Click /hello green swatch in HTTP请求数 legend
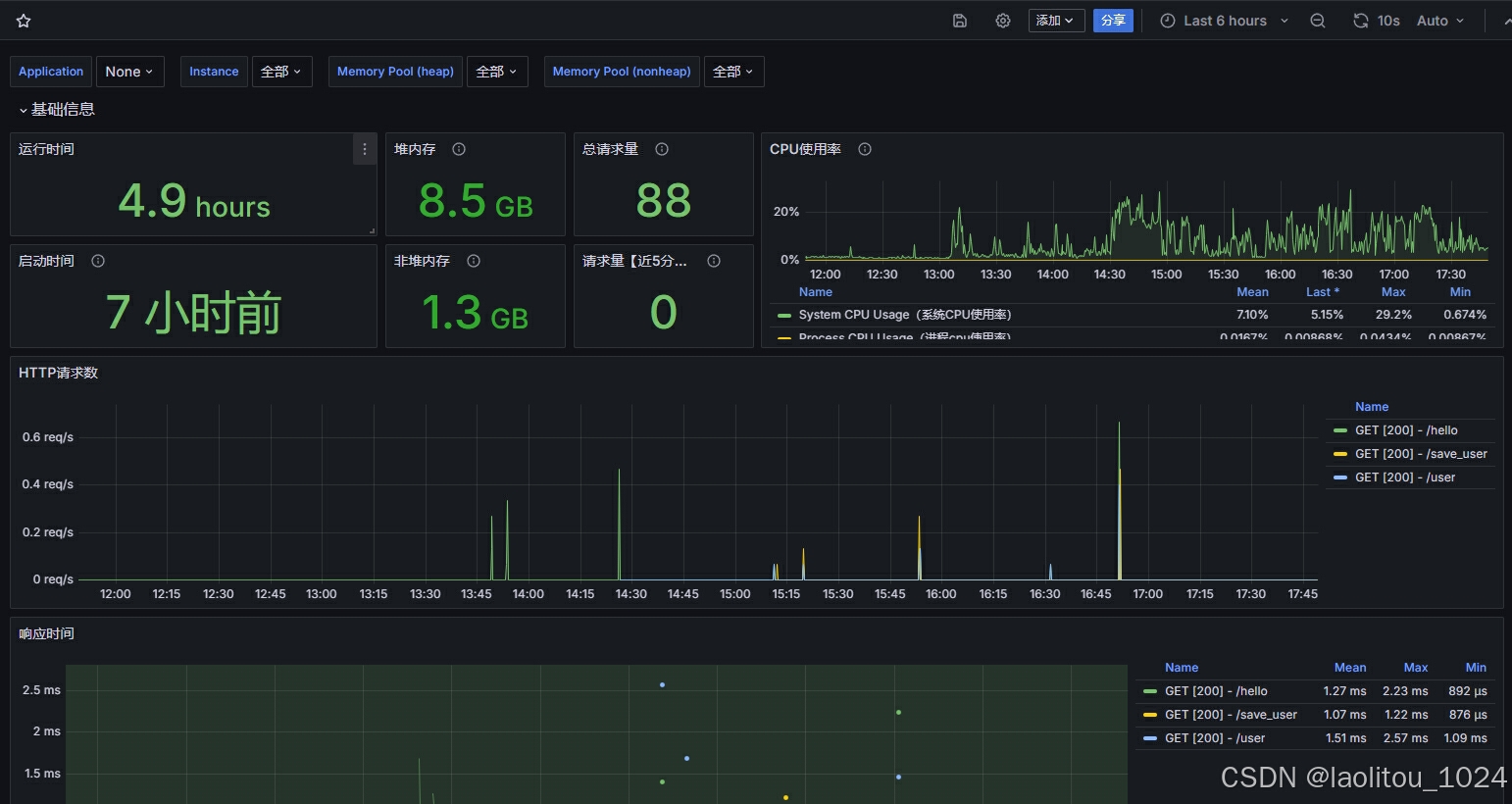 pos(1340,430)
